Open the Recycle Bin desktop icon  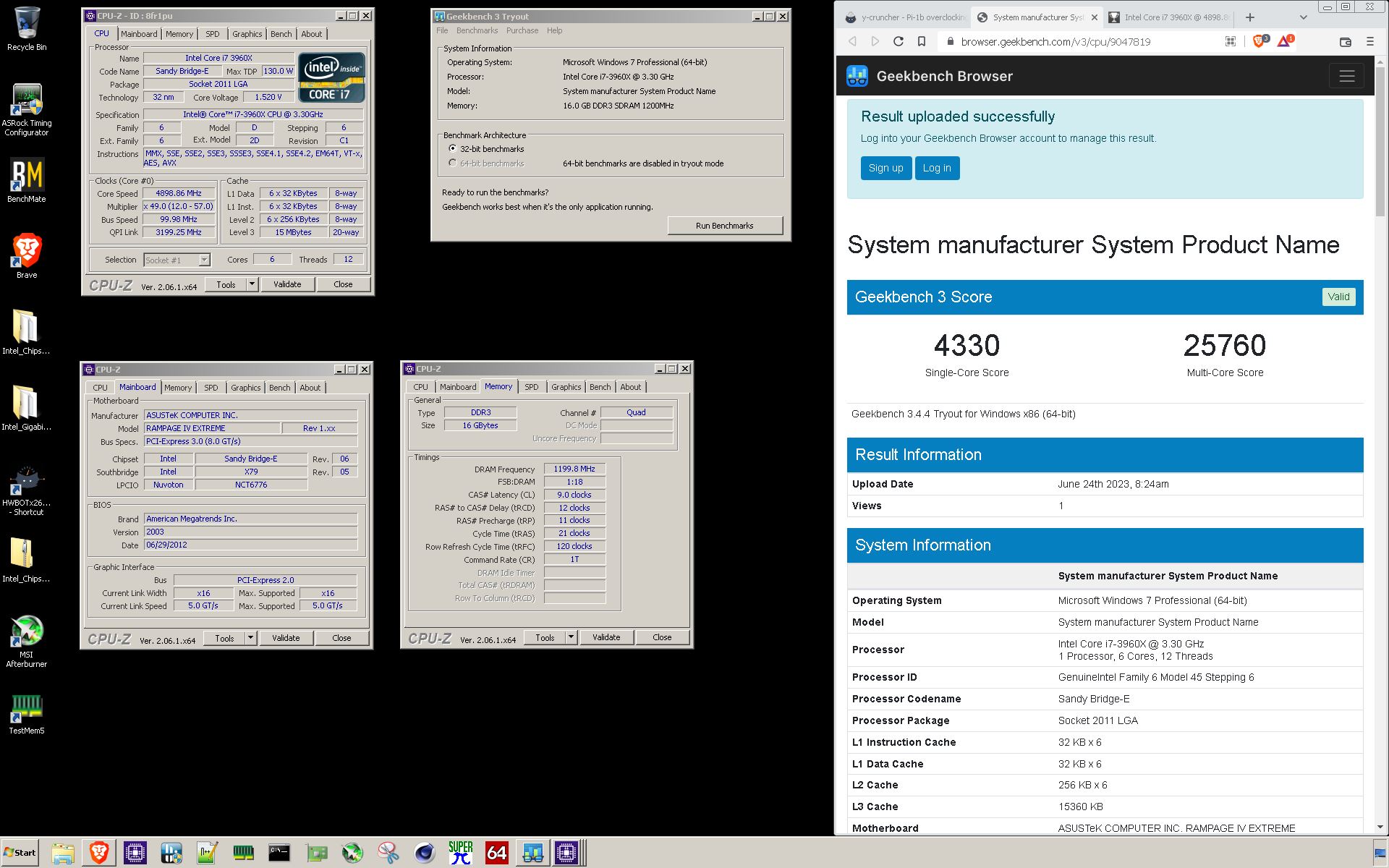pyautogui.click(x=27, y=29)
